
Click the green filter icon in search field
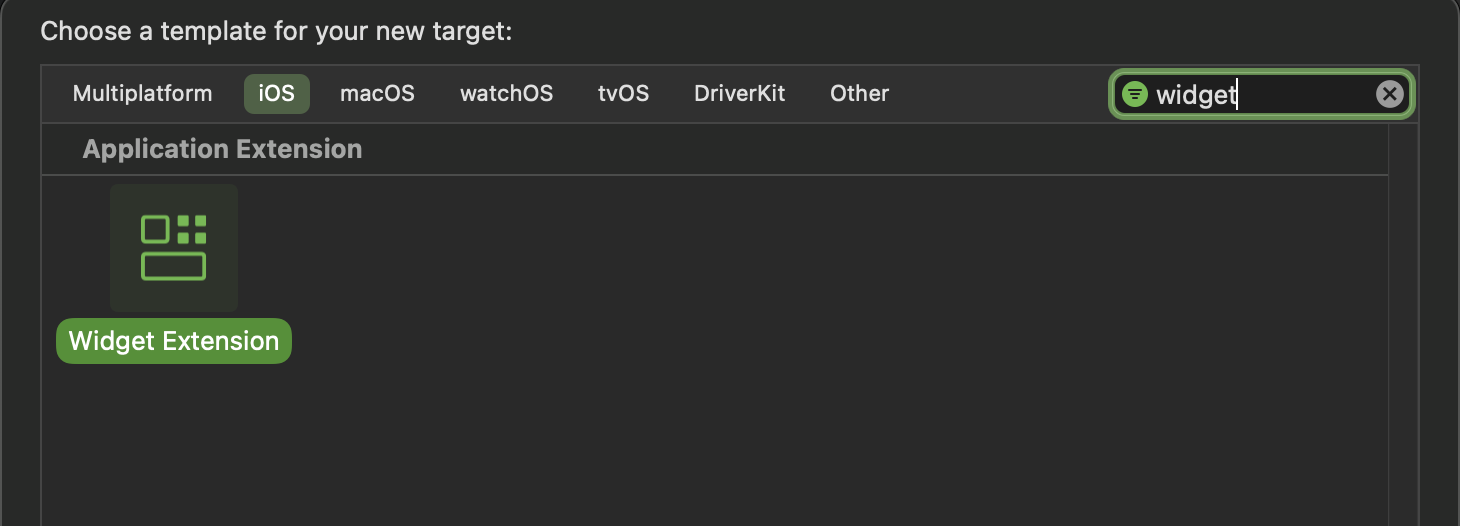click(1134, 94)
